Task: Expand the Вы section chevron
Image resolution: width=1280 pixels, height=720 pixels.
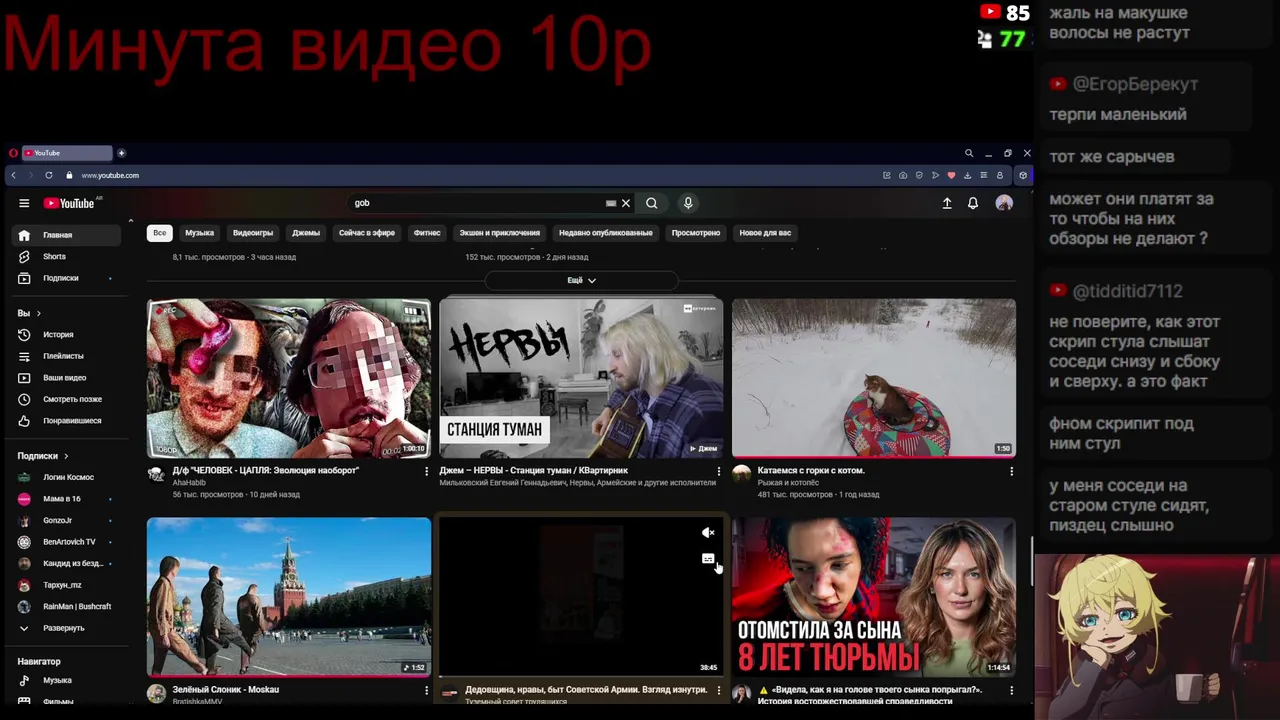Action: (38, 313)
